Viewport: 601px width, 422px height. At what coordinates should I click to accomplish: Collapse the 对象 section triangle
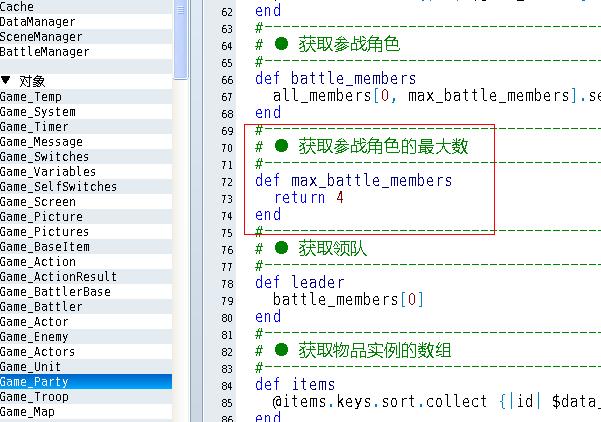tap(5, 80)
